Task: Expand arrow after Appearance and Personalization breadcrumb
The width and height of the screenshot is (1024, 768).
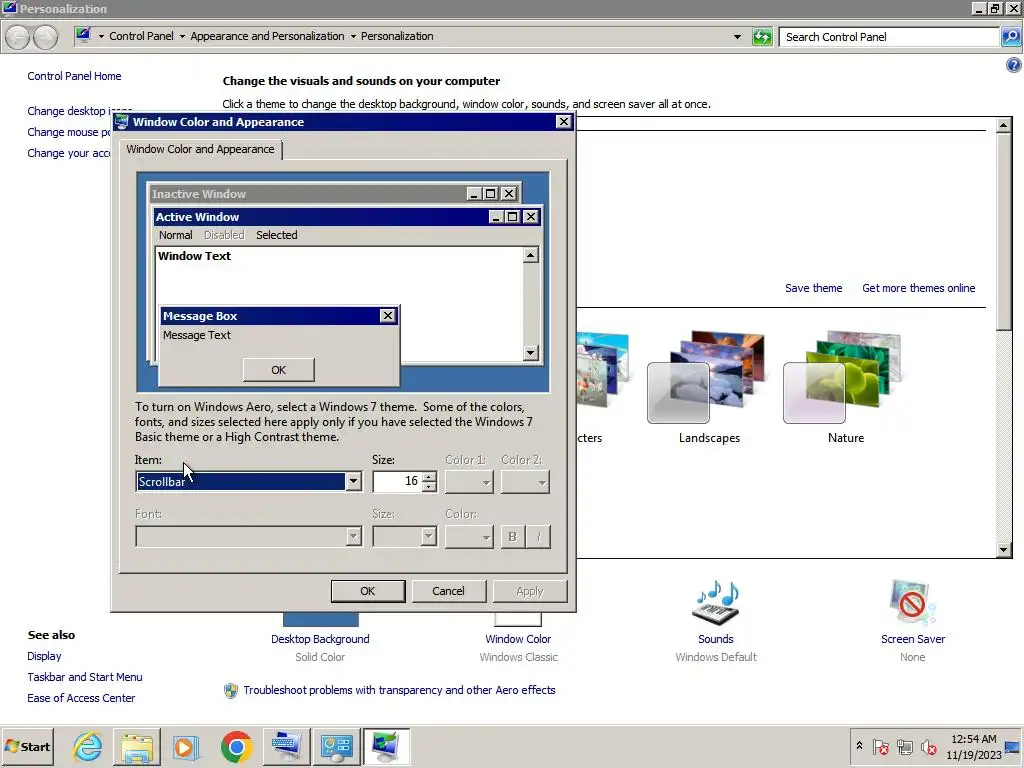Action: (353, 37)
